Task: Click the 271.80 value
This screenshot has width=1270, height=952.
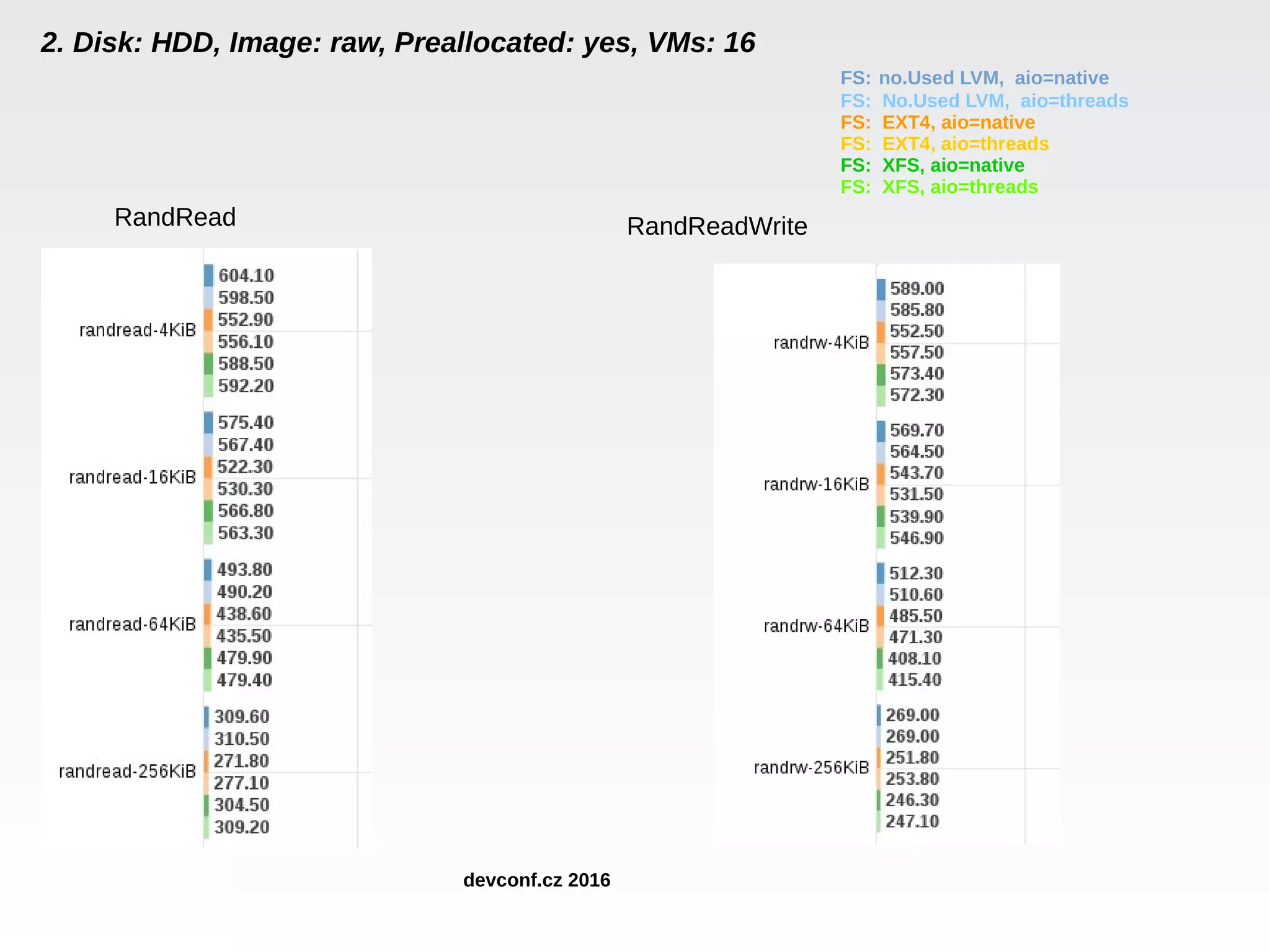Action: [241, 760]
